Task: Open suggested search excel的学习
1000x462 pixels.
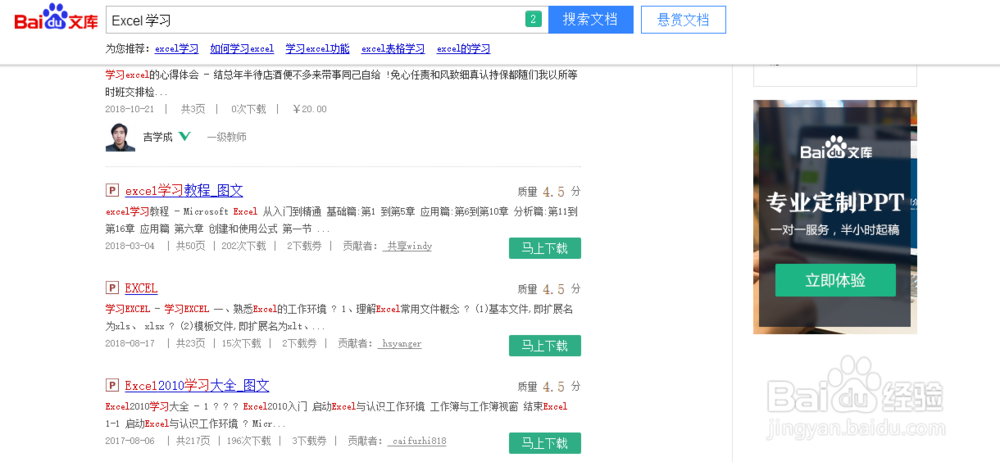Action: click(x=464, y=48)
